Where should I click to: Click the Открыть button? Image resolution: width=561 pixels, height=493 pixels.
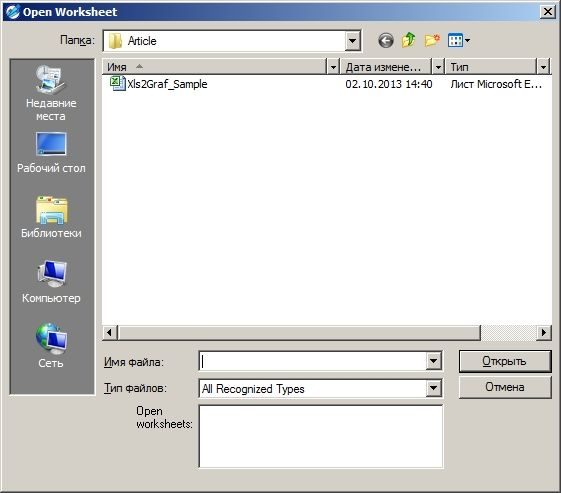504,361
